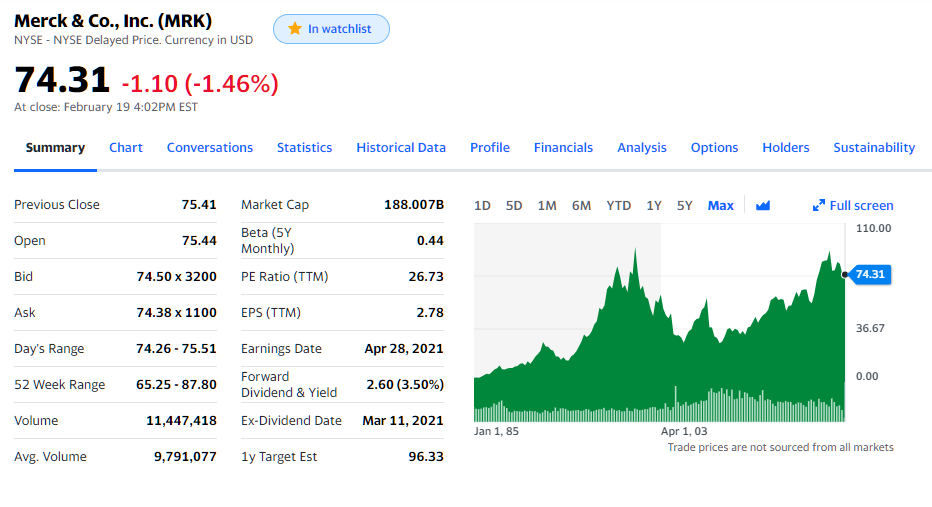The height and width of the screenshot is (507, 932).
Task: Click 'At close: February 19 4:02PM EST' text
Action: coord(106,107)
